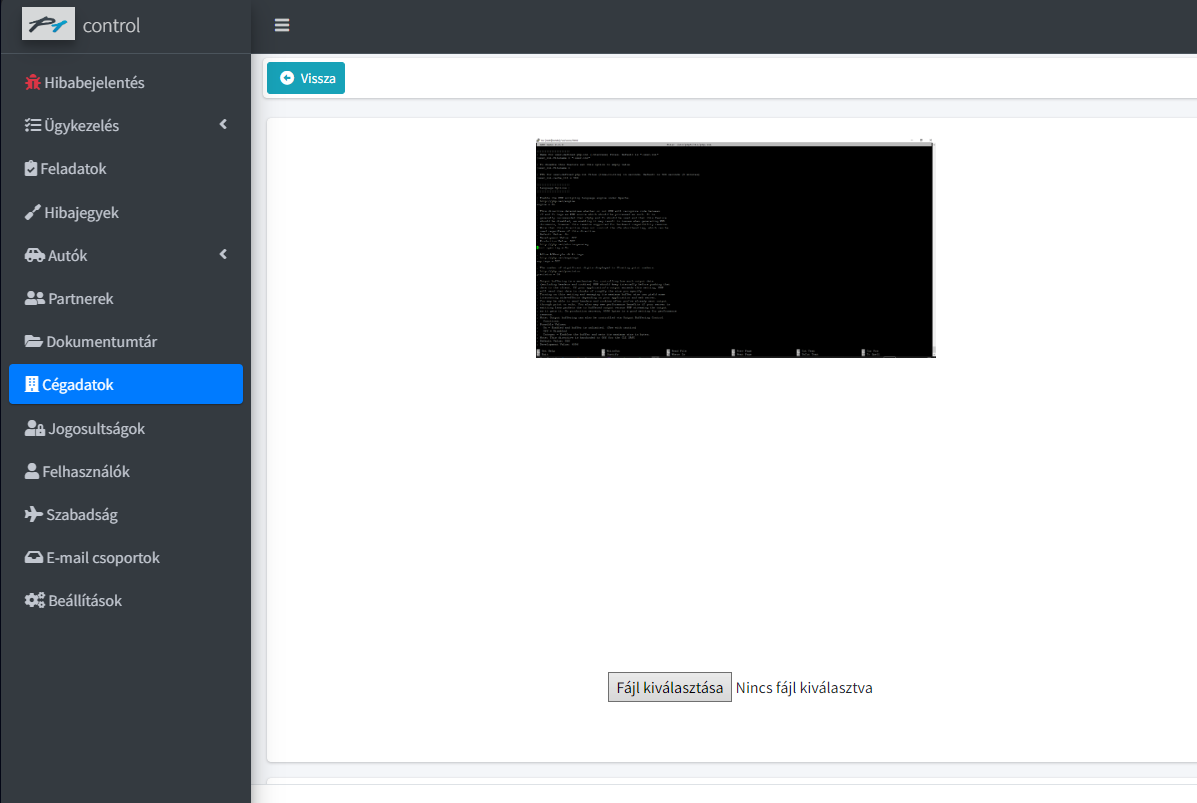Screen dimensions: 1197x803
Task: Click the people icon beside Partnerek
Action: 34,298
